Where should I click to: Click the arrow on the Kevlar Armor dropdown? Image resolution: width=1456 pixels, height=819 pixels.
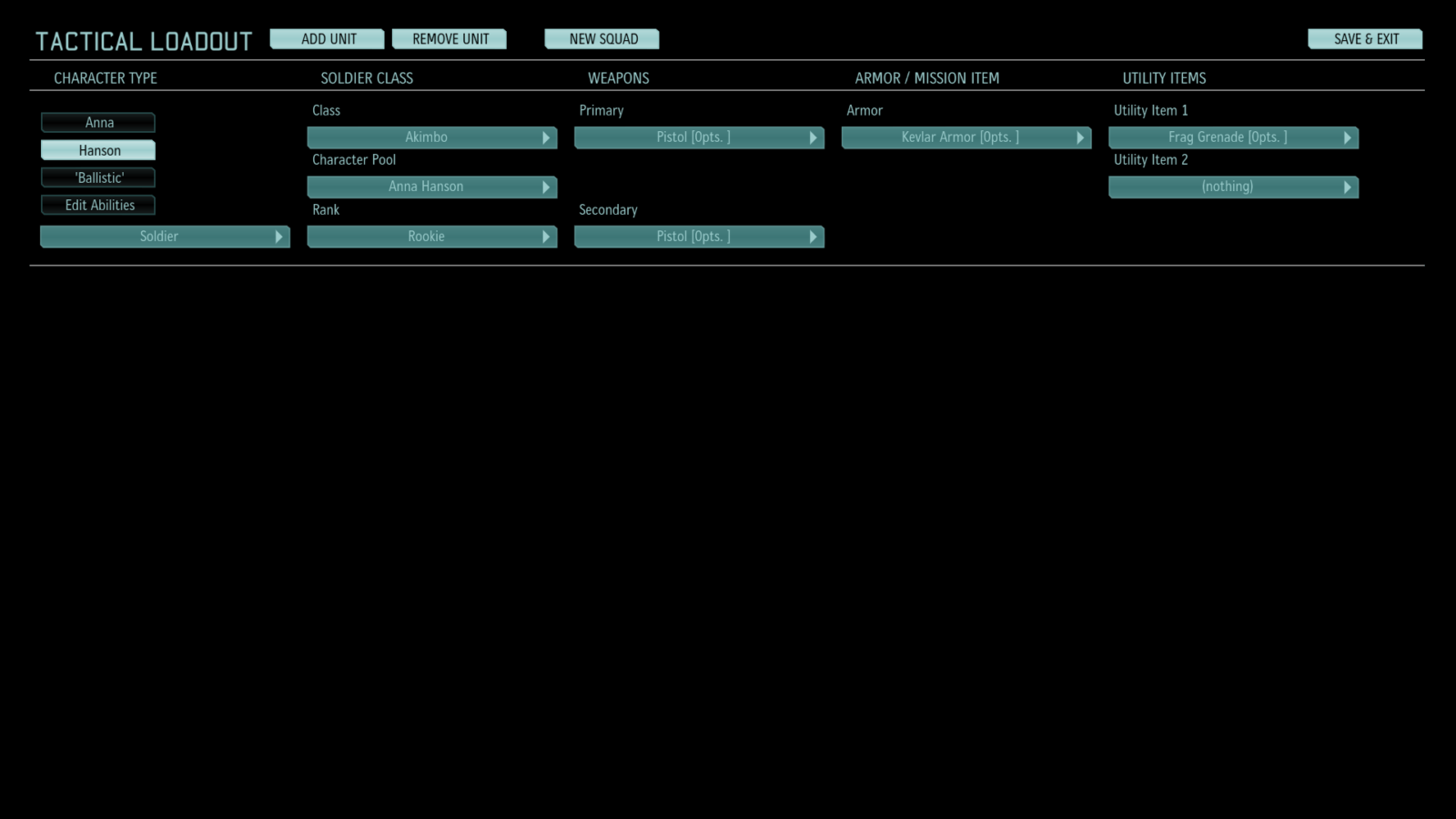[x=1080, y=137]
